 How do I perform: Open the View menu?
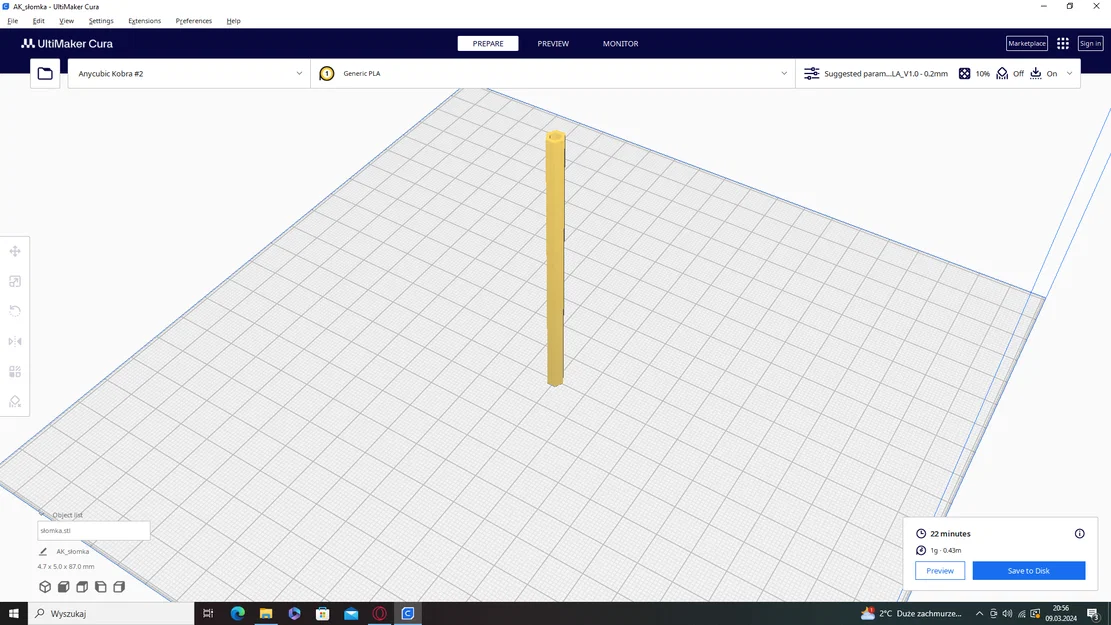pyautogui.click(x=67, y=21)
